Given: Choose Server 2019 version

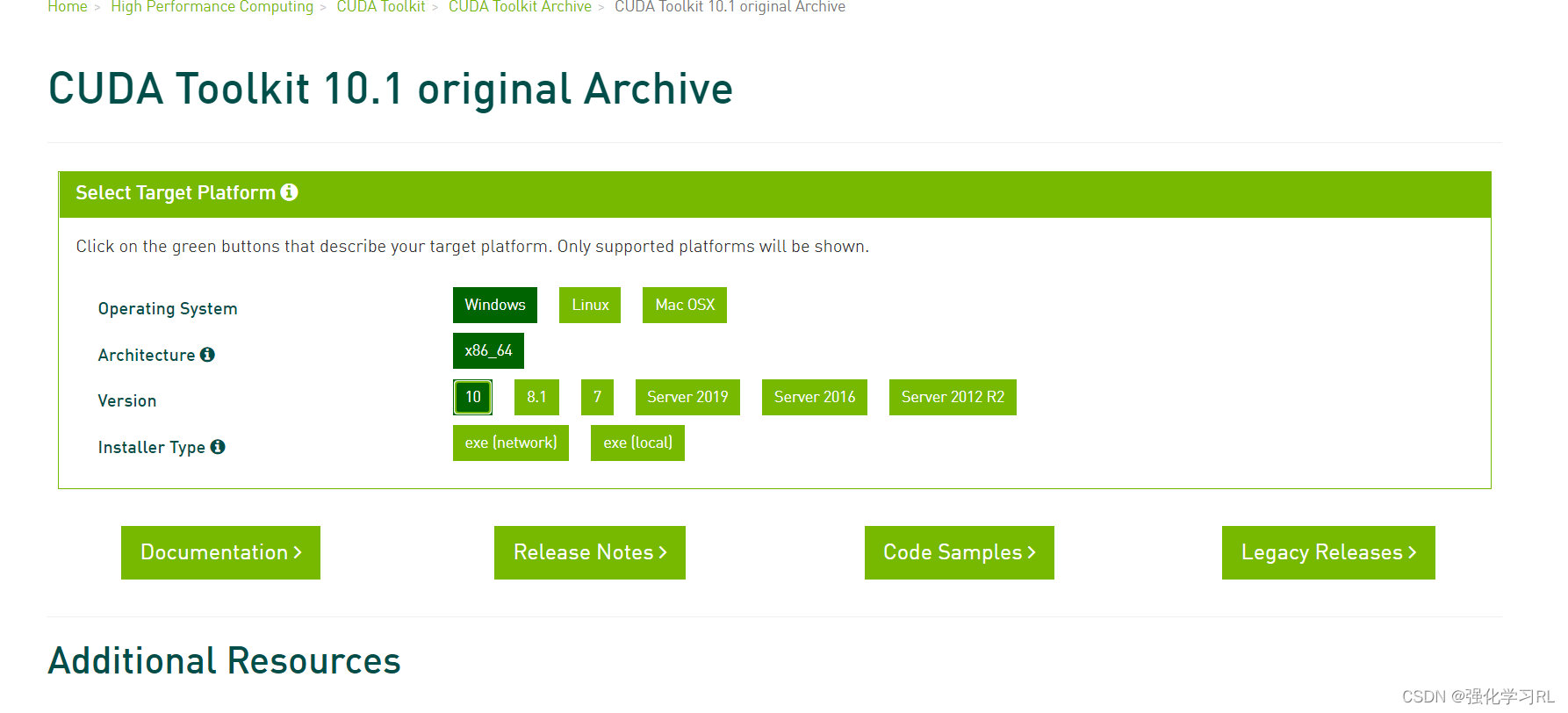Looking at the screenshot, I should point(687,397).
